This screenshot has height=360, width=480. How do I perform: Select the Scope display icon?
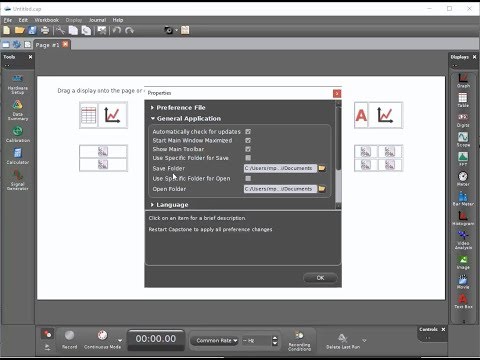[x=463, y=140]
